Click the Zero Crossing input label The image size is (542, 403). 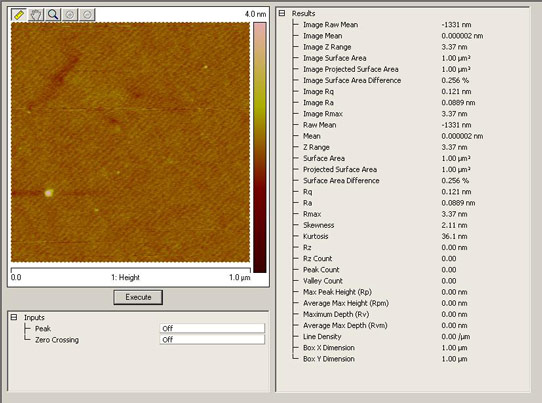click(x=57, y=340)
